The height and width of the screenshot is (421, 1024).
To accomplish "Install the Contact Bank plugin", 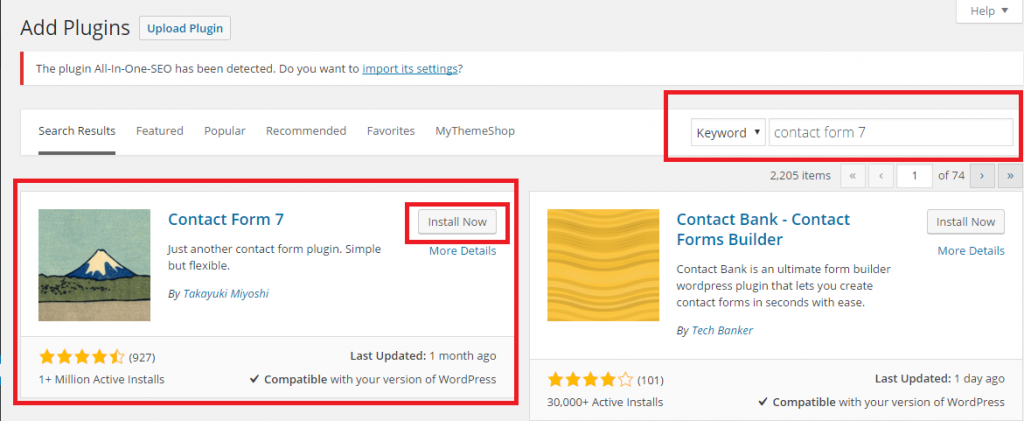I will click(x=966, y=222).
